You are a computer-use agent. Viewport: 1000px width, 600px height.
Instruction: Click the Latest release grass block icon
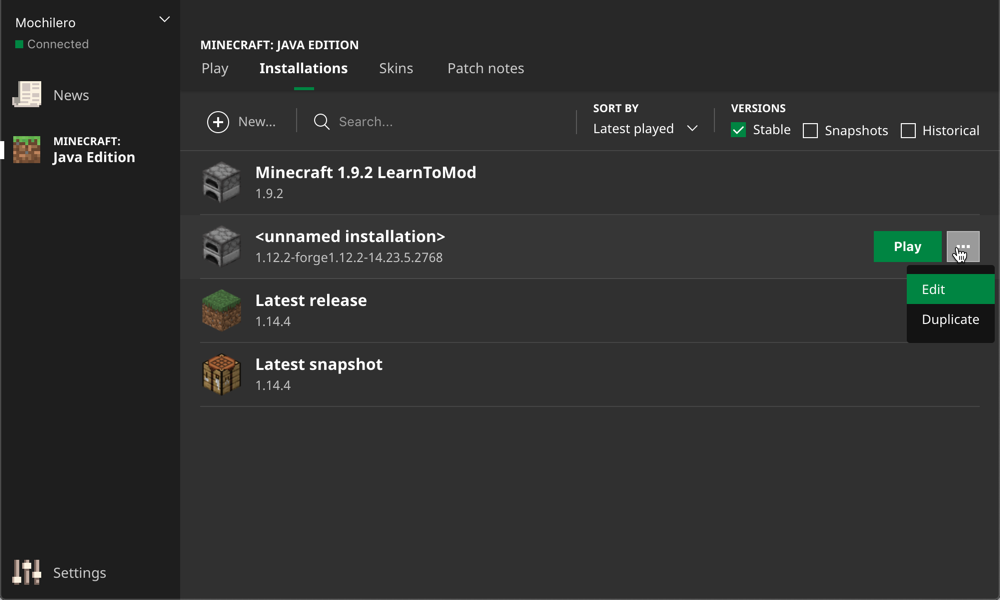(222, 310)
